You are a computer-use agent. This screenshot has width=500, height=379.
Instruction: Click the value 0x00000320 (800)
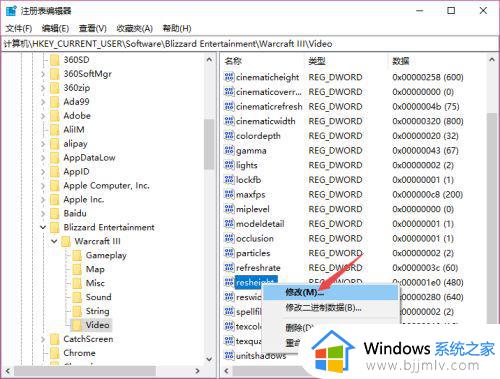click(428, 121)
